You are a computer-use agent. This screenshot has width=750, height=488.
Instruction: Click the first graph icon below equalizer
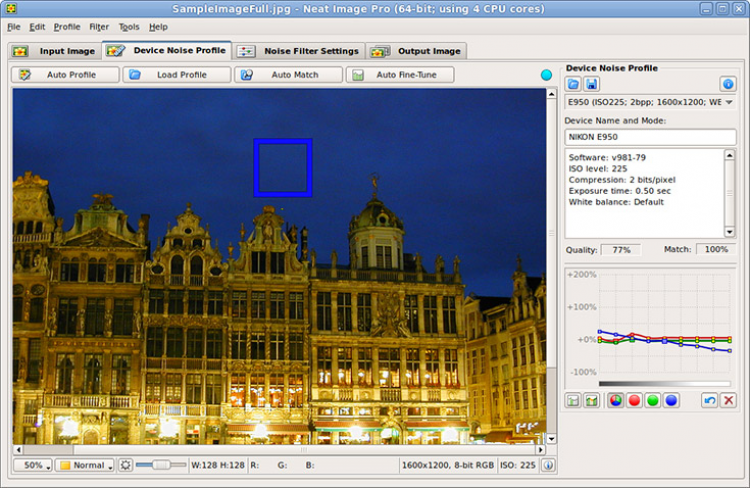click(x=573, y=400)
